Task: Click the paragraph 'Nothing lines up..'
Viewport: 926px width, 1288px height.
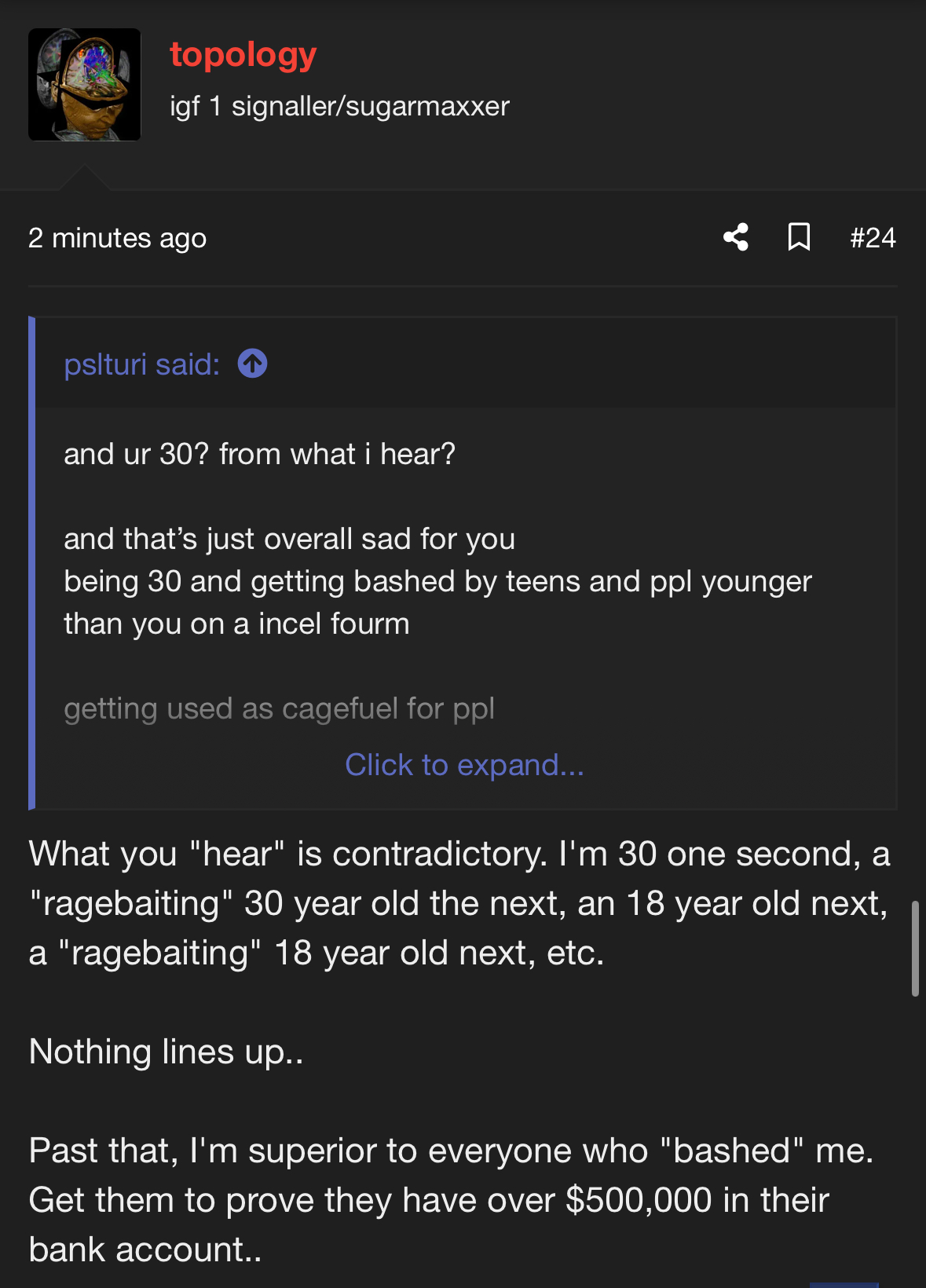Action: [x=166, y=1052]
